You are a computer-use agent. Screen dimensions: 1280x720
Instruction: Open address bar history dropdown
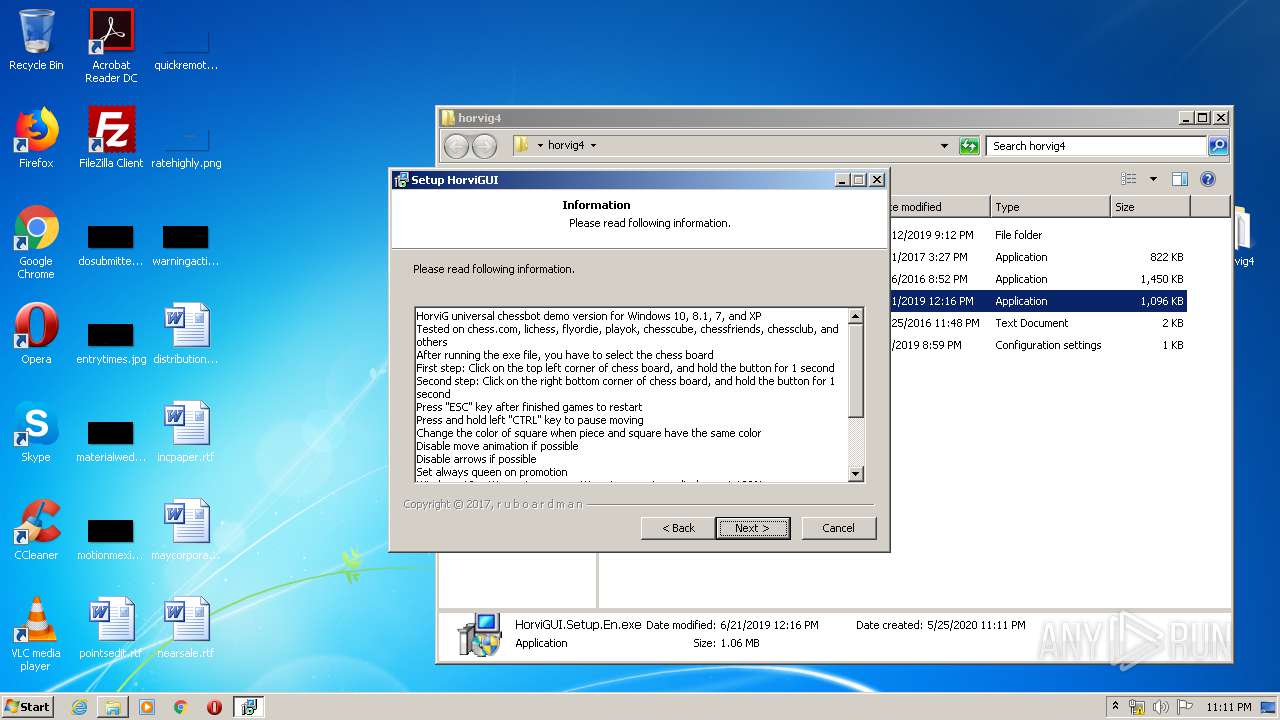(944, 146)
